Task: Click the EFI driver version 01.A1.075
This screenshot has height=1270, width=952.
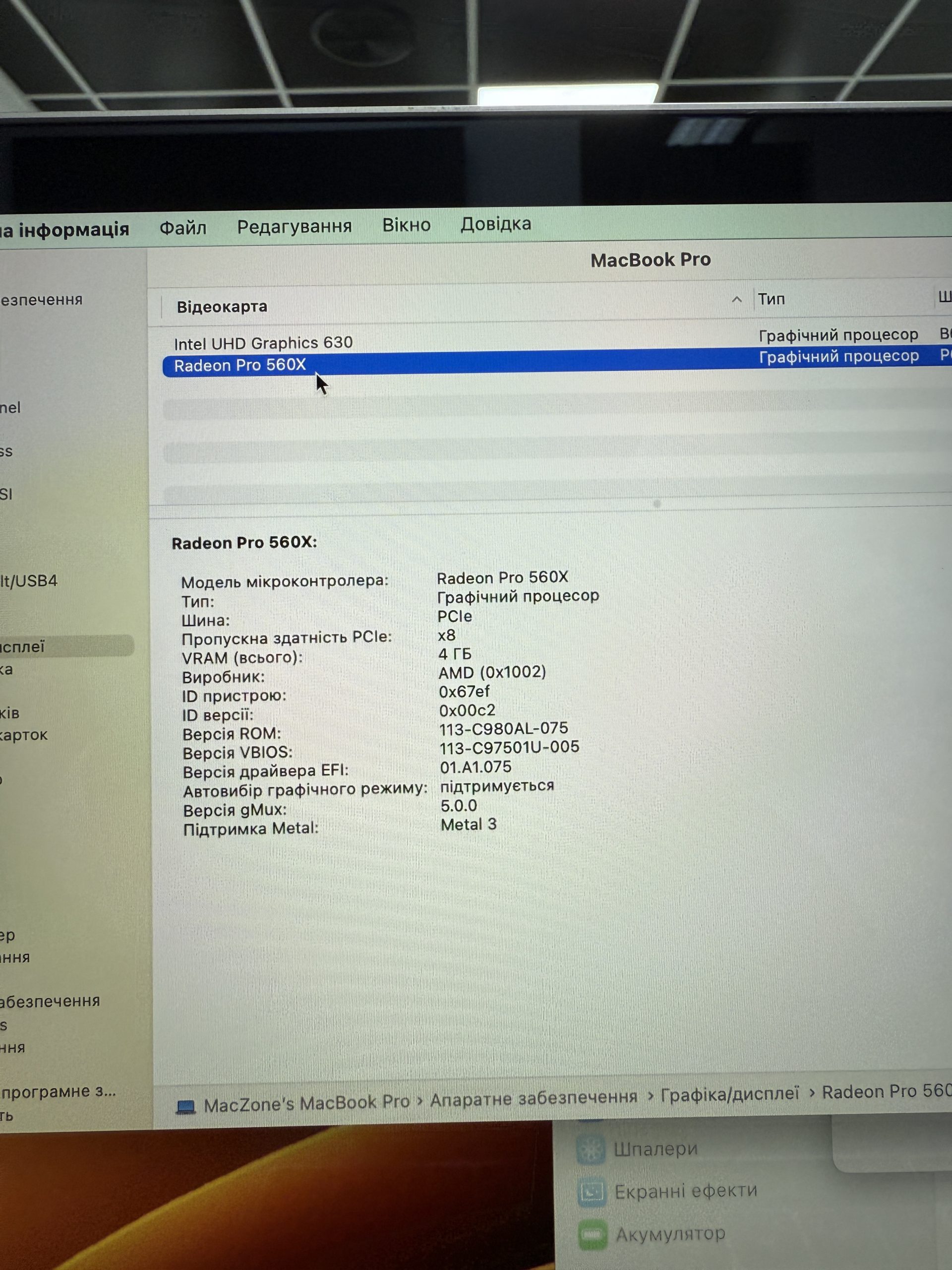Action: click(x=475, y=767)
